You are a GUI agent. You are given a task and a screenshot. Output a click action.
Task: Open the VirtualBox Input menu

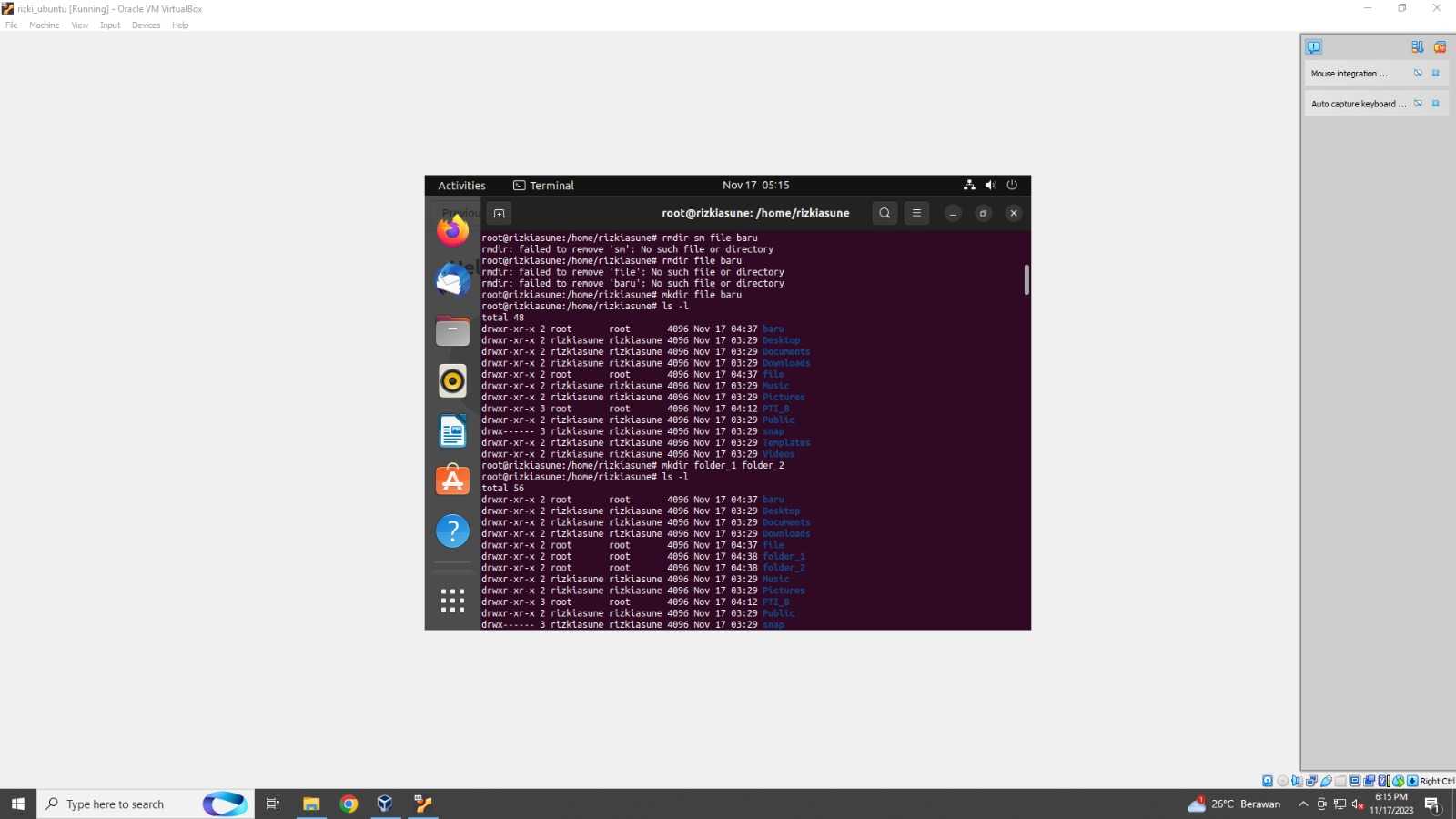point(110,25)
